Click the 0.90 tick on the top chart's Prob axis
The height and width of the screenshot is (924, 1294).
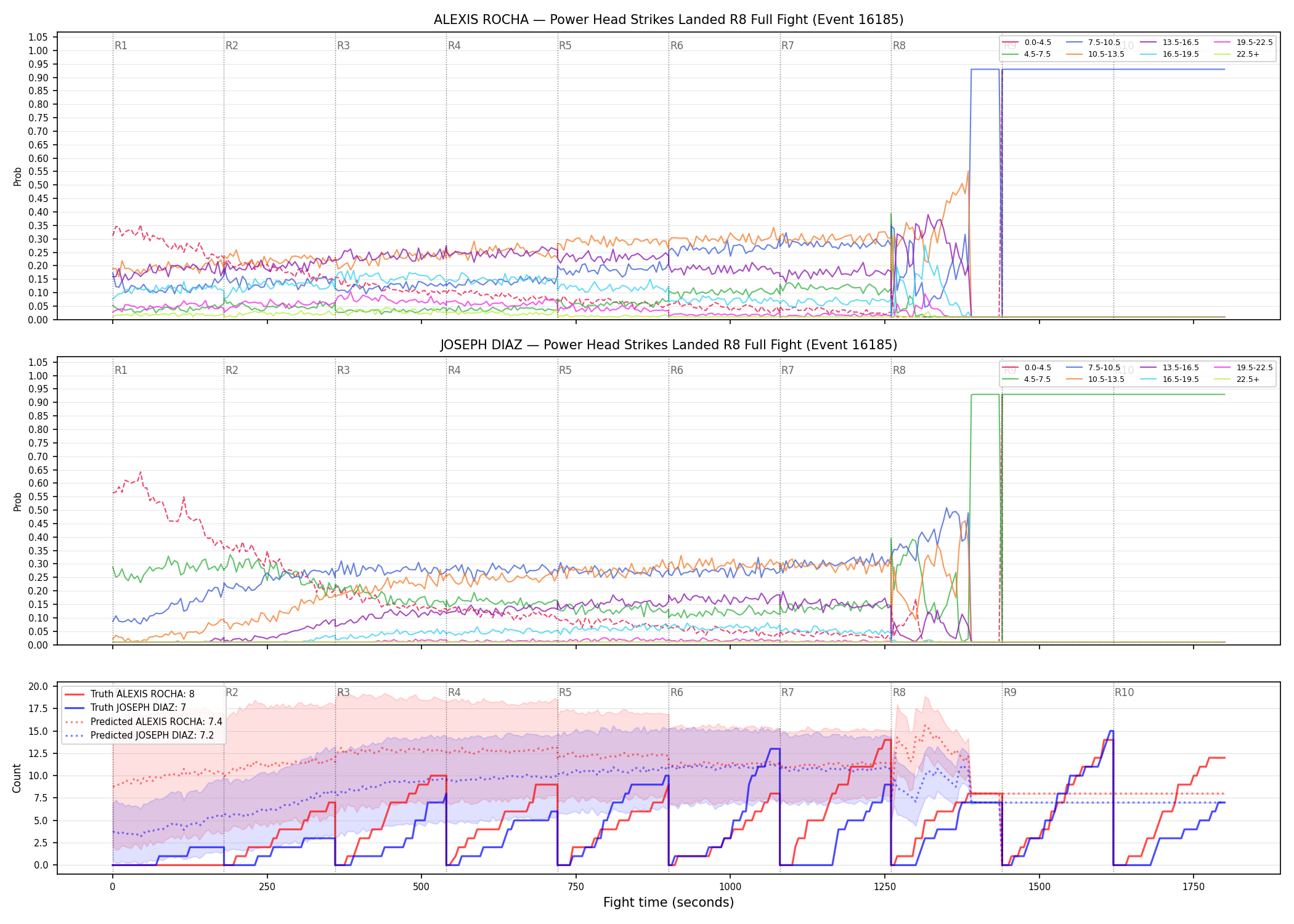[x=38, y=78]
